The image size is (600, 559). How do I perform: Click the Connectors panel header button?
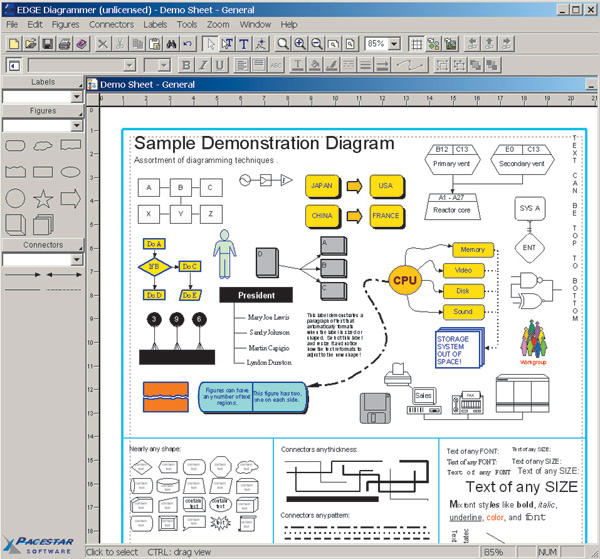coord(43,244)
